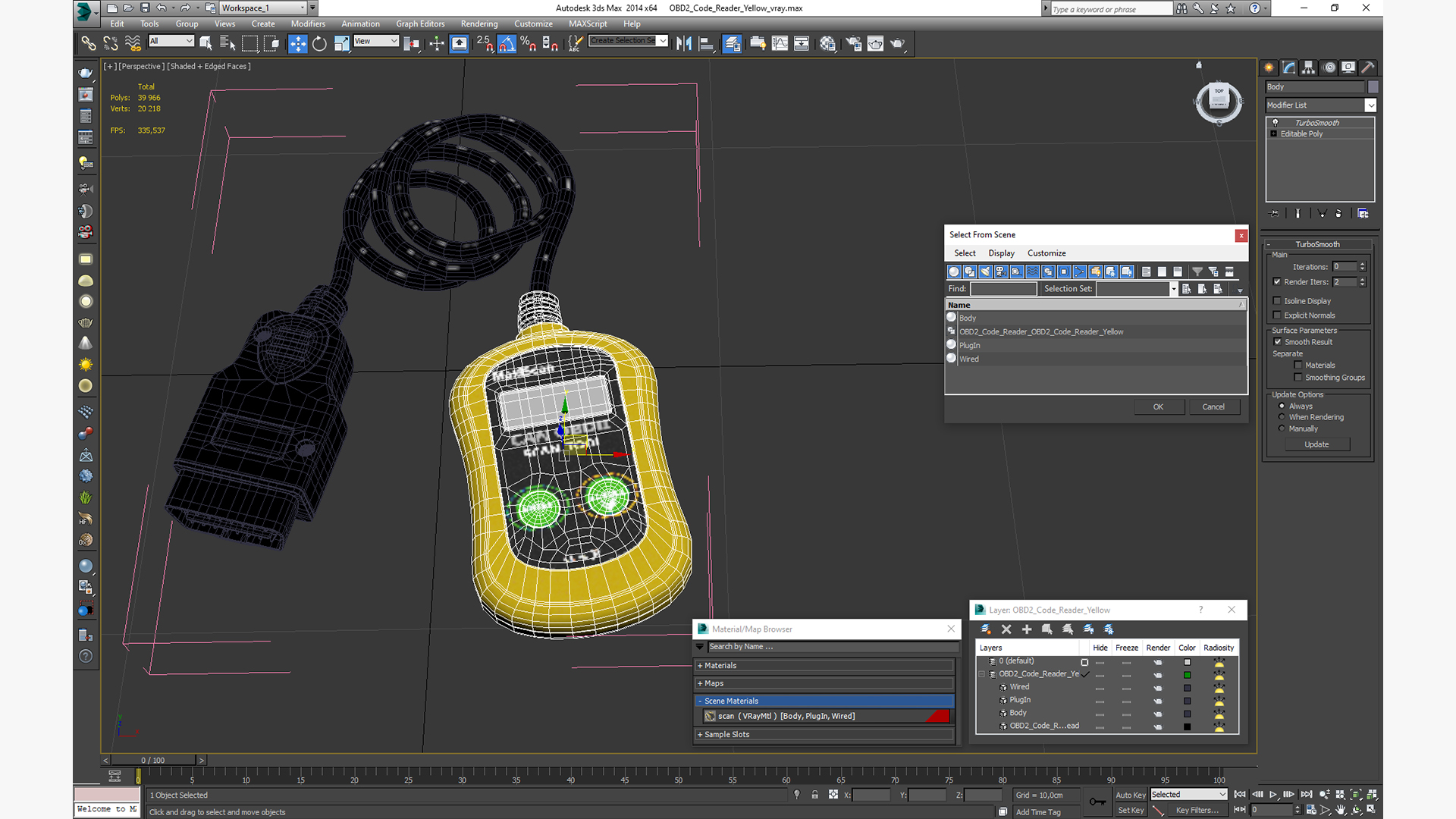Click the Key Filters button
This screenshot has height=819, width=1456.
[x=1197, y=810]
